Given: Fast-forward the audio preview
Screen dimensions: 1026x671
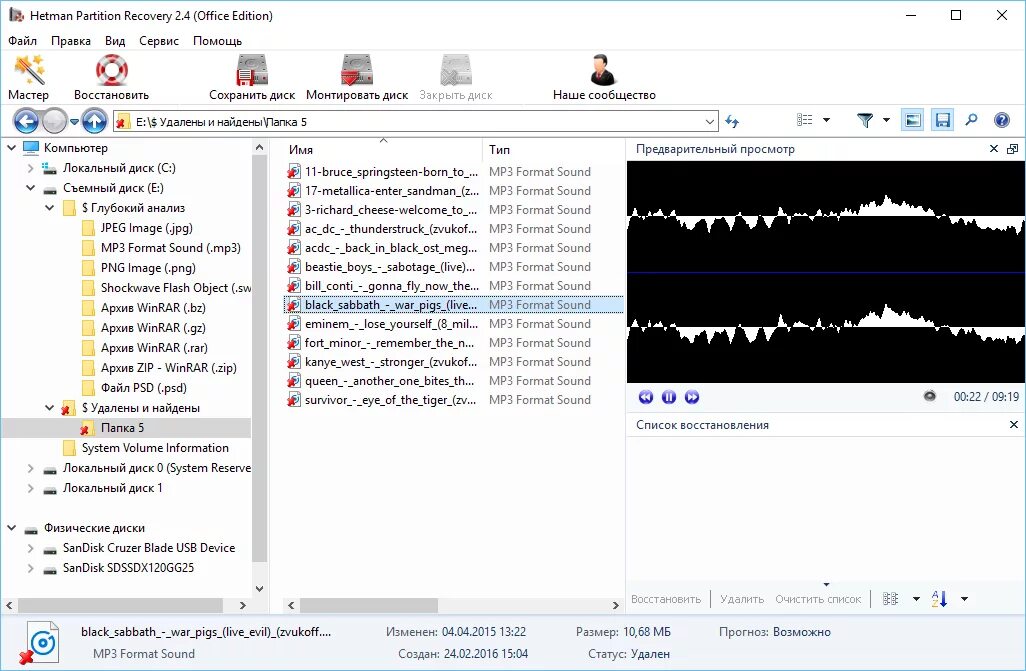Looking at the screenshot, I should tap(692, 397).
